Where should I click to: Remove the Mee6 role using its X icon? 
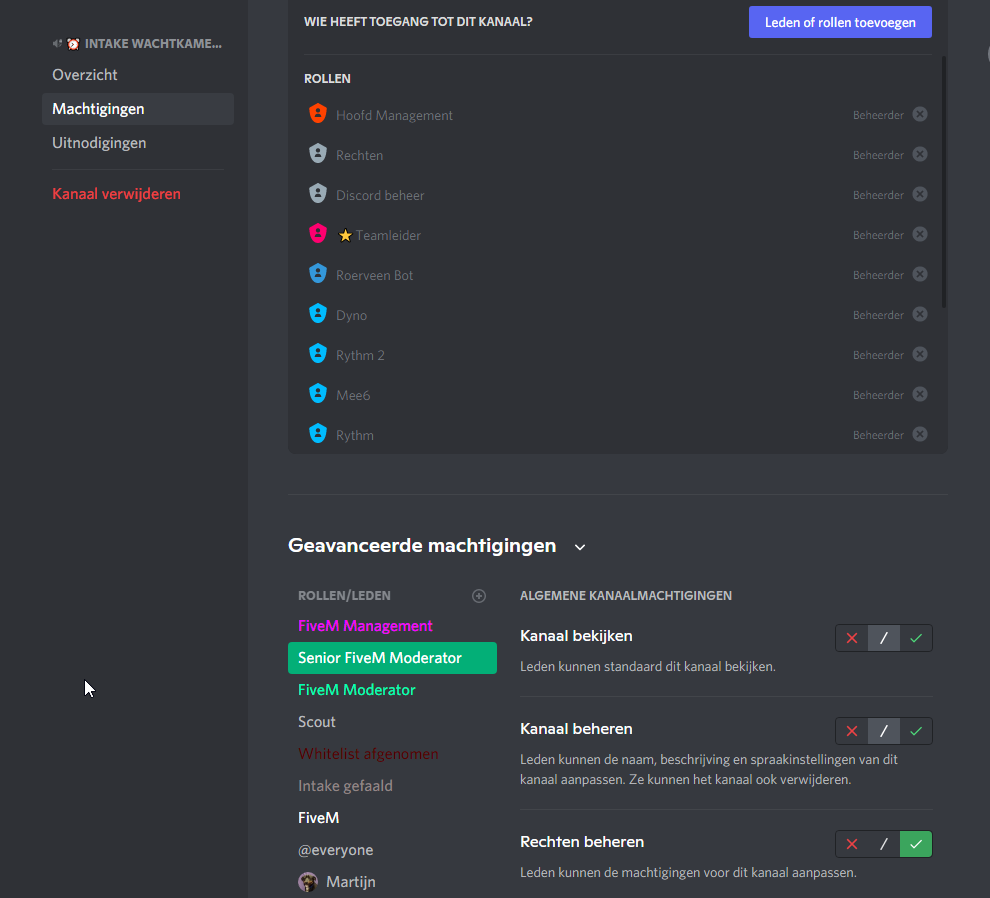point(920,394)
